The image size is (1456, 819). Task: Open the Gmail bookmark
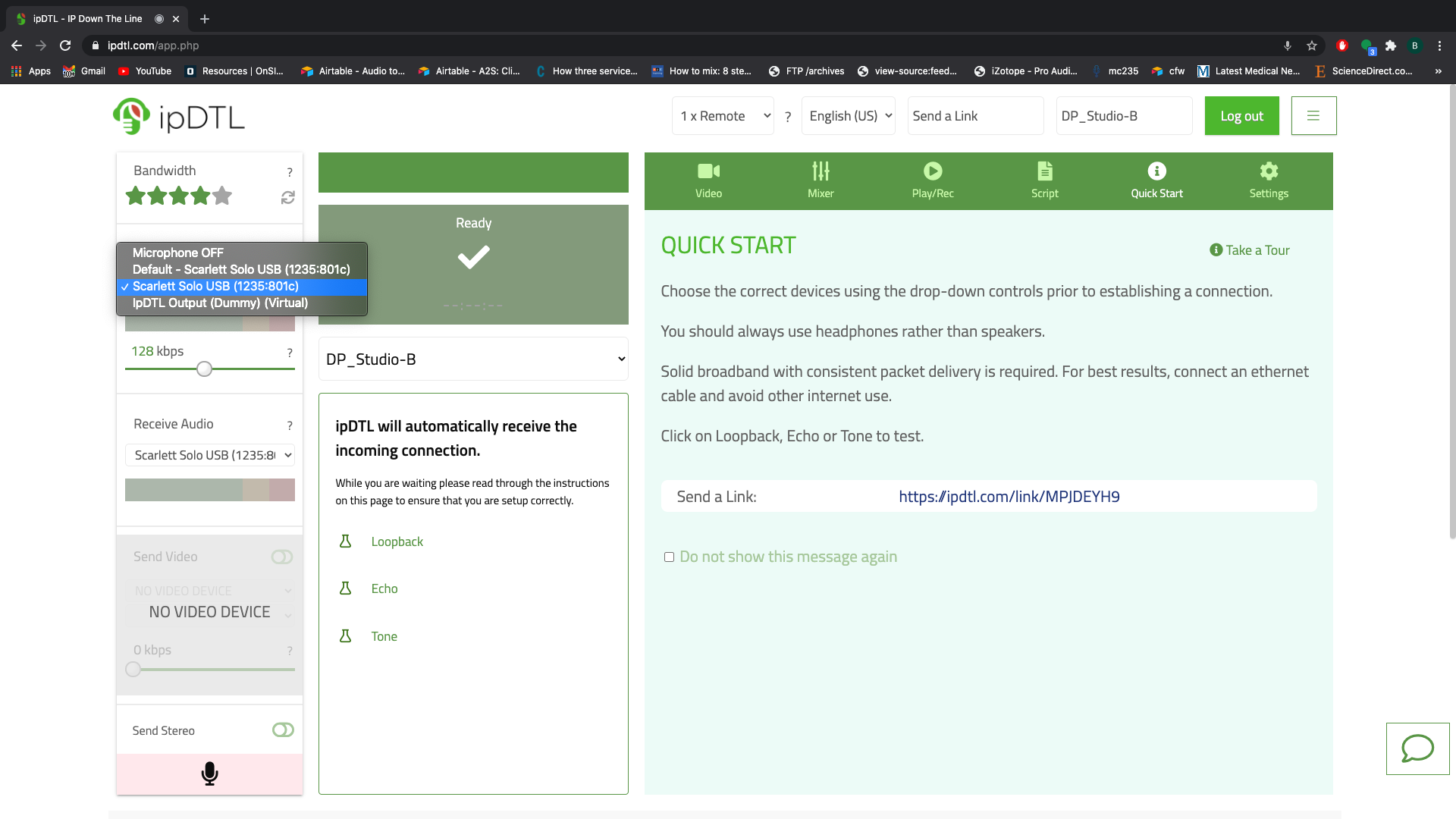[84, 71]
